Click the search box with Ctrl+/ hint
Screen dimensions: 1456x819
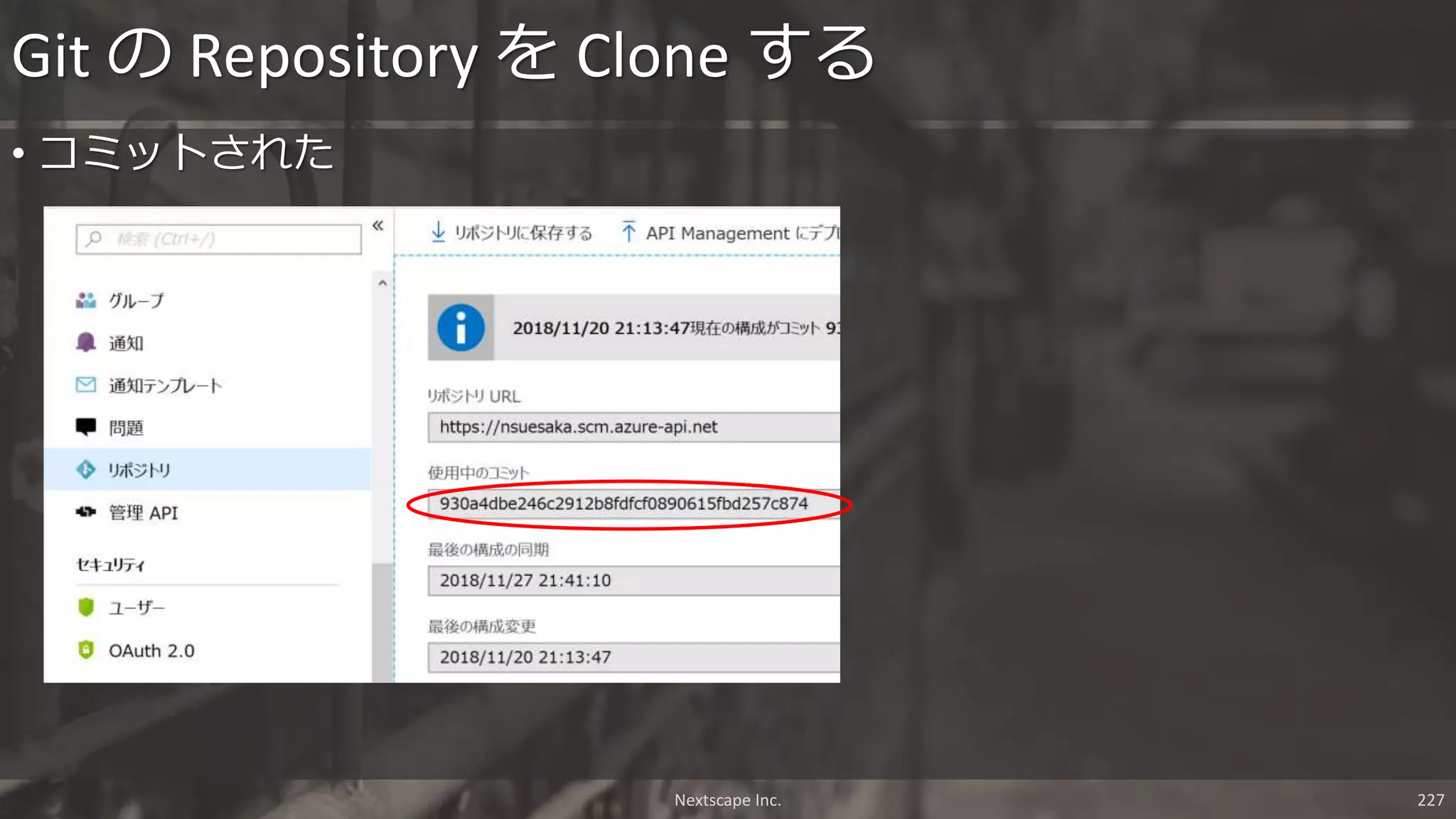point(218,239)
